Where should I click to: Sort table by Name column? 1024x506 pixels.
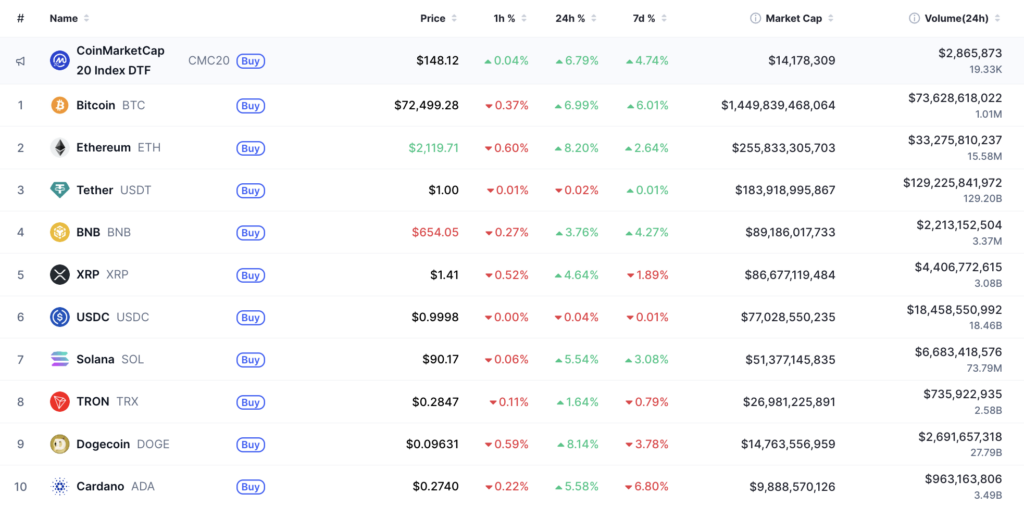70,18
